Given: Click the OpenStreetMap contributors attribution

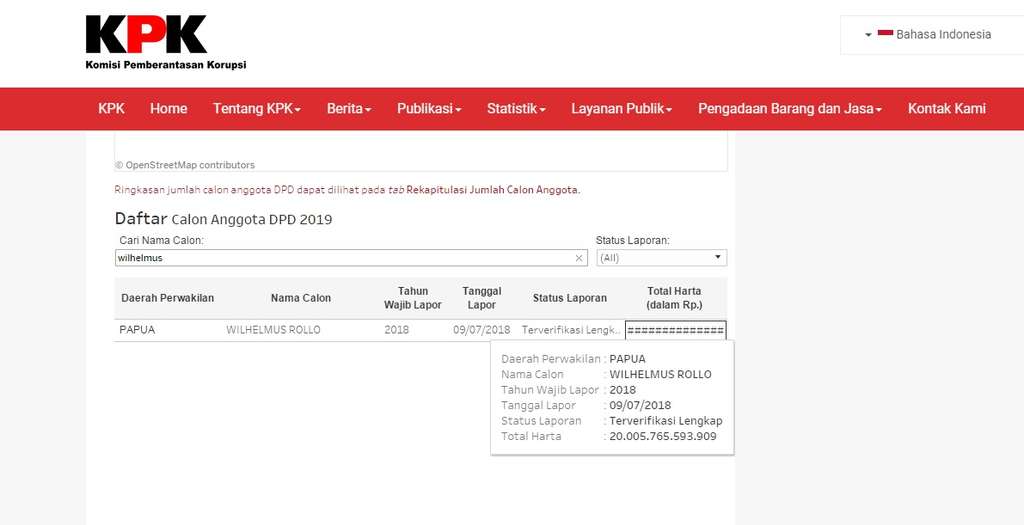Looking at the screenshot, I should point(185,165).
